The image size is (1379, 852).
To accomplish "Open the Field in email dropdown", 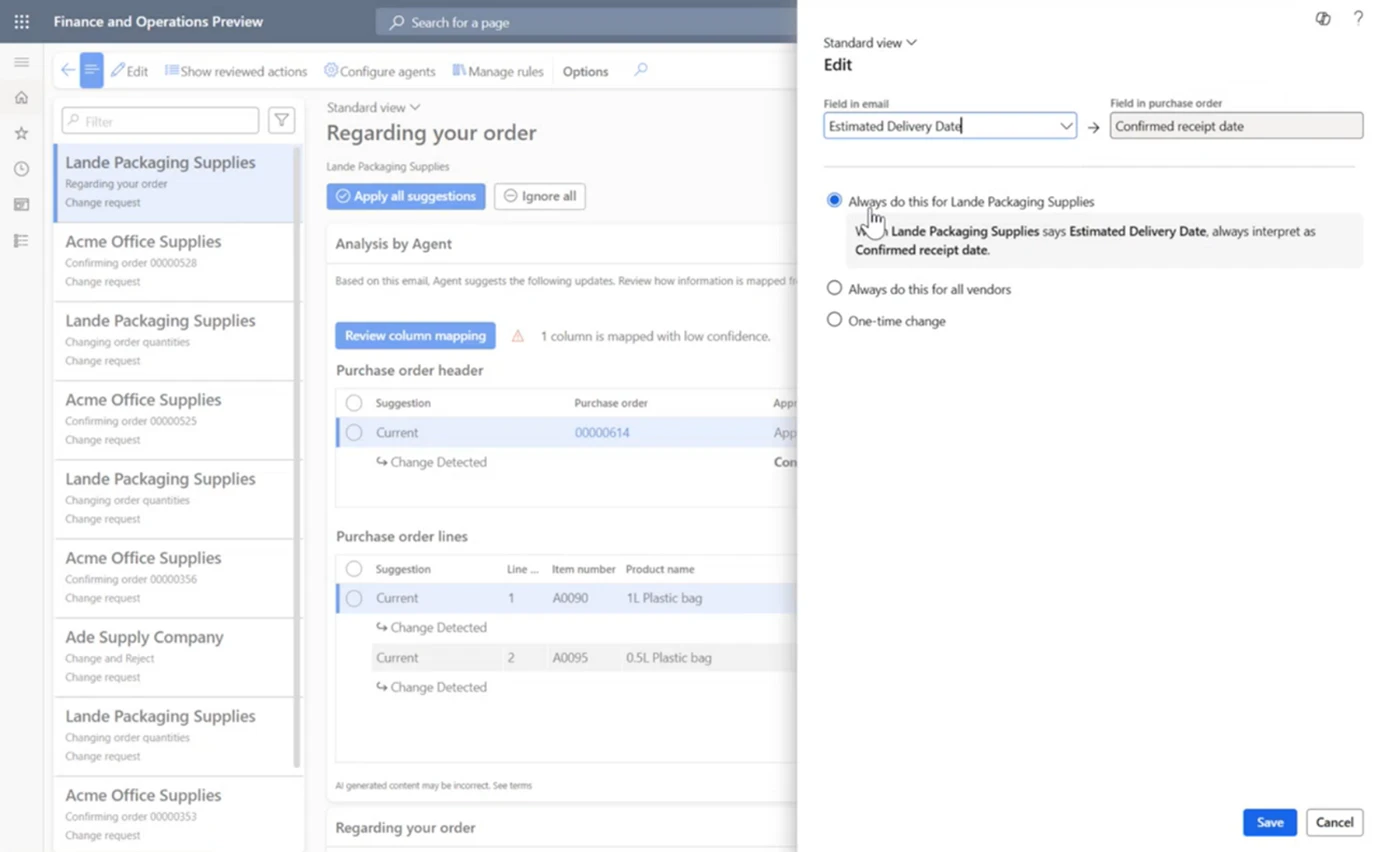I will 1065,126.
